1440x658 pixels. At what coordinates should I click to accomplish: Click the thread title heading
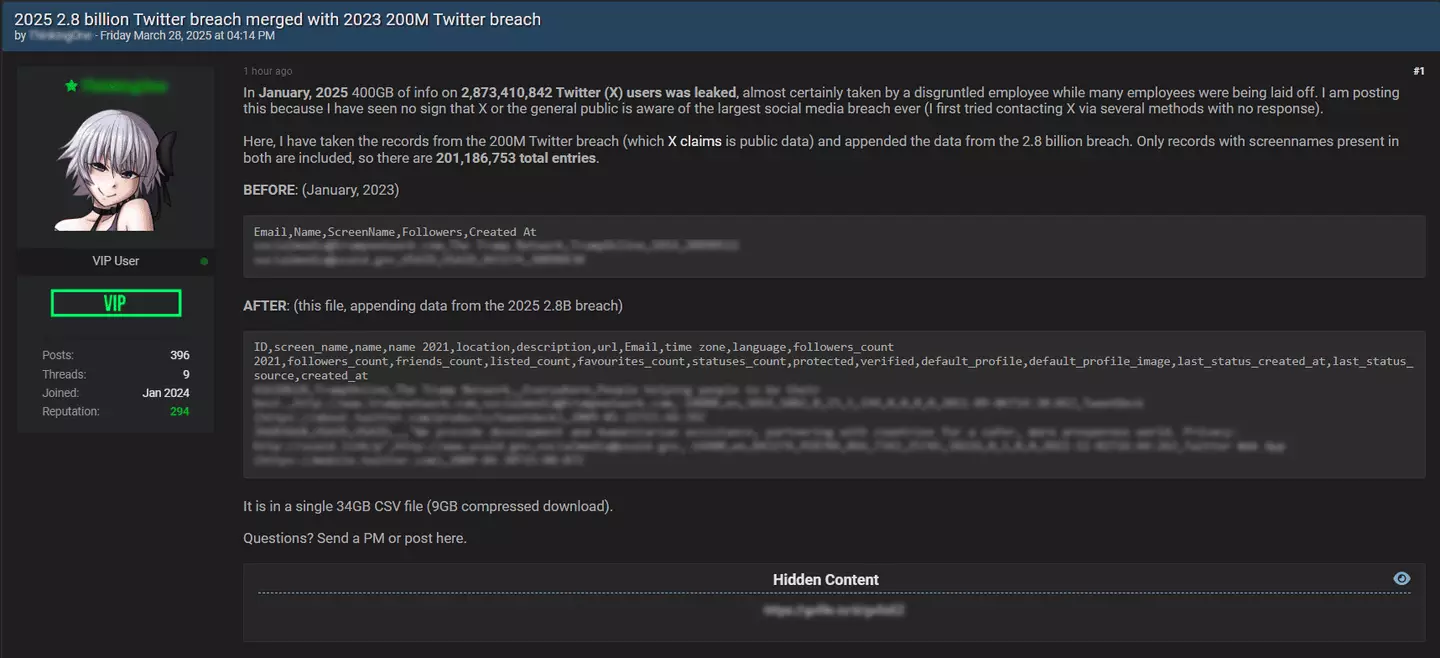point(277,19)
